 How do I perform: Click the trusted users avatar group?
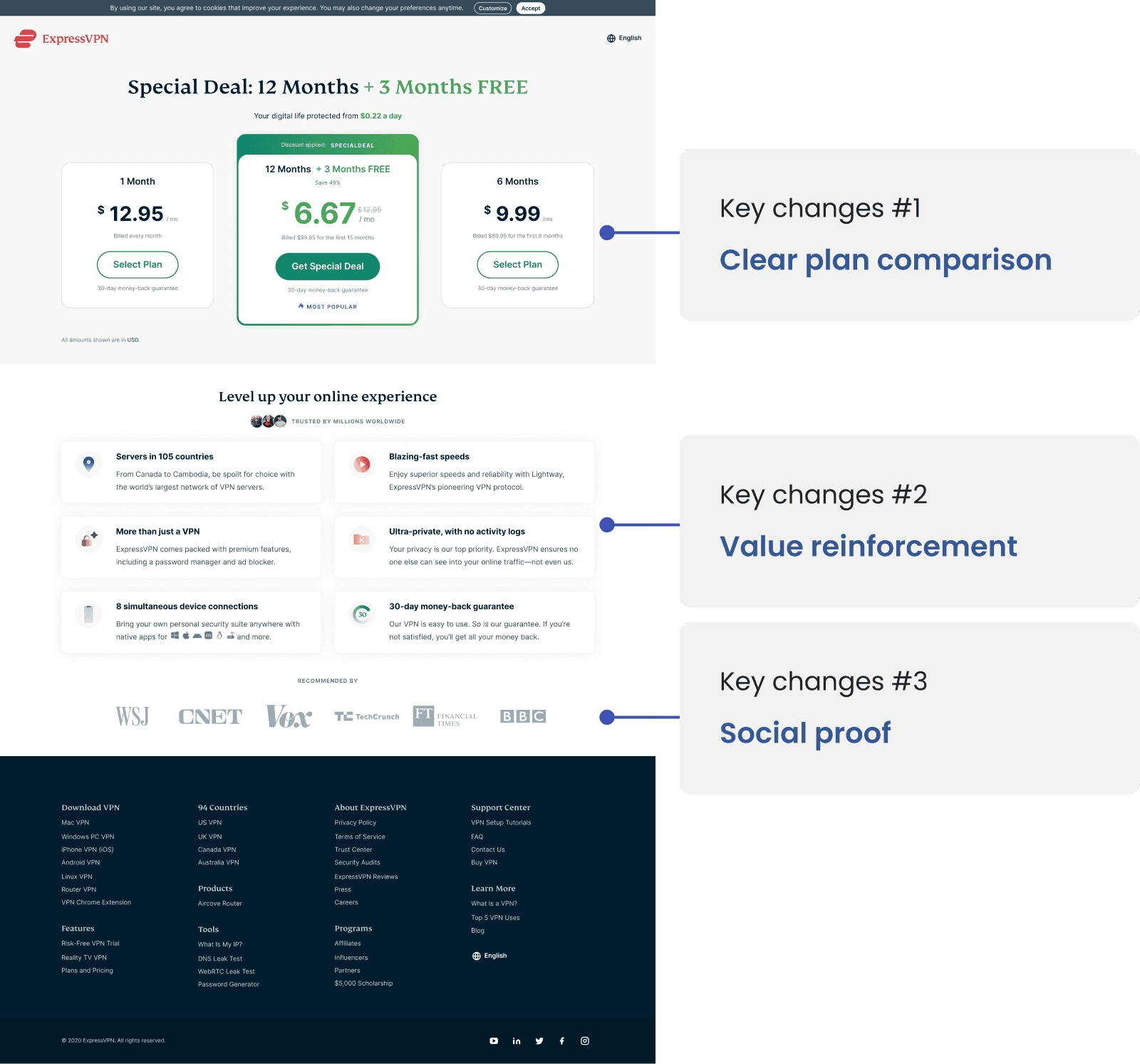click(x=269, y=421)
